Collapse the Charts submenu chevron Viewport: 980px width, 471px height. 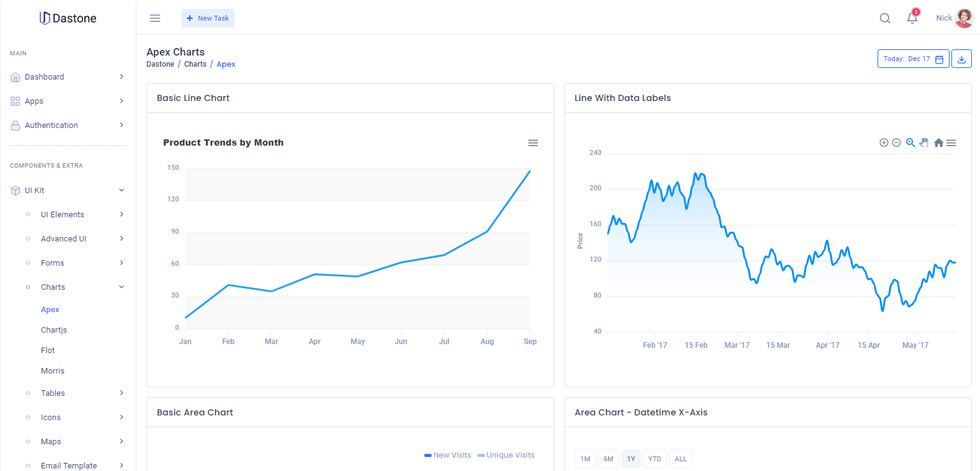pyautogui.click(x=121, y=287)
